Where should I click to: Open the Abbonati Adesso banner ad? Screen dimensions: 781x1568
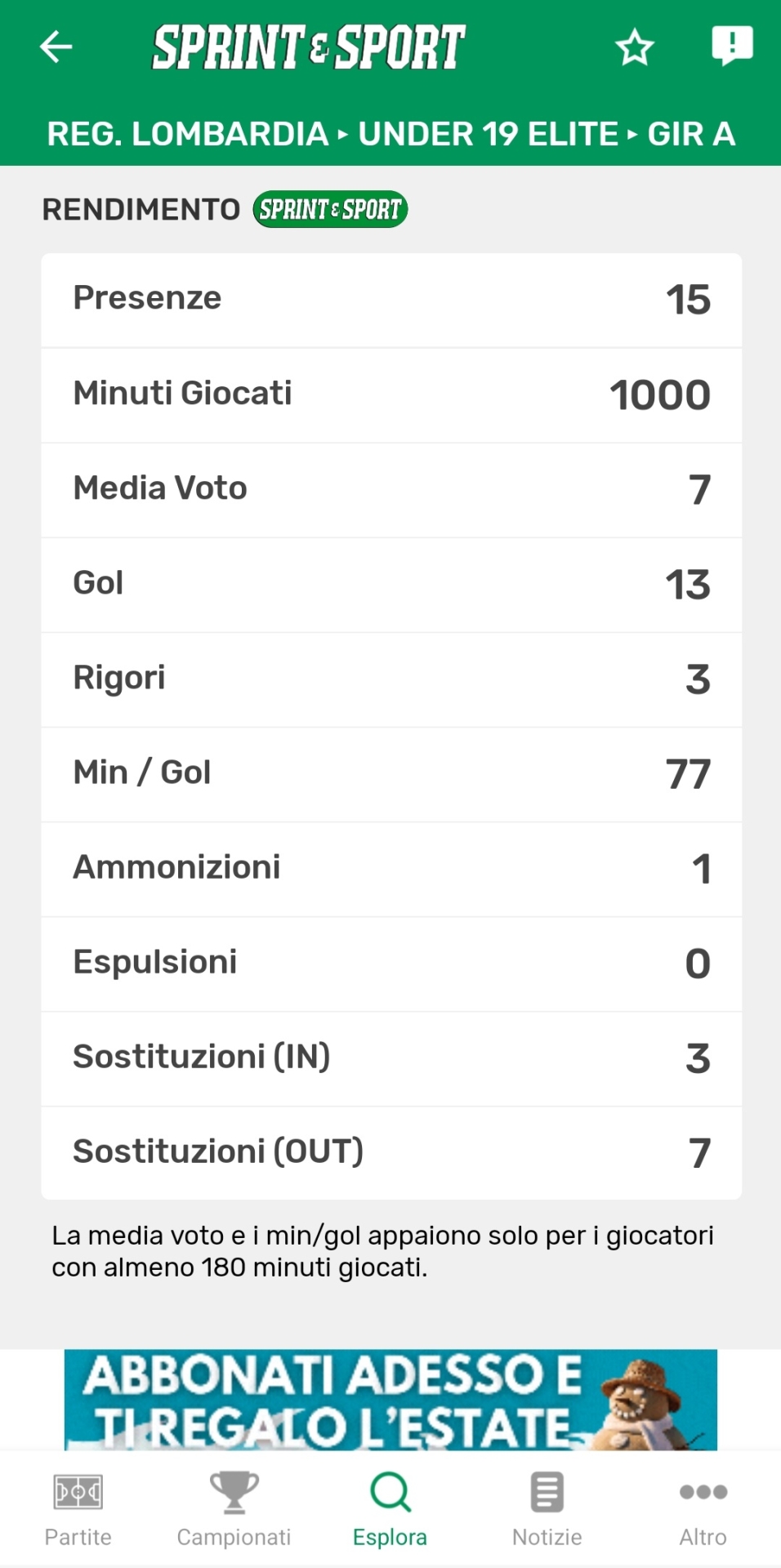[x=390, y=1400]
